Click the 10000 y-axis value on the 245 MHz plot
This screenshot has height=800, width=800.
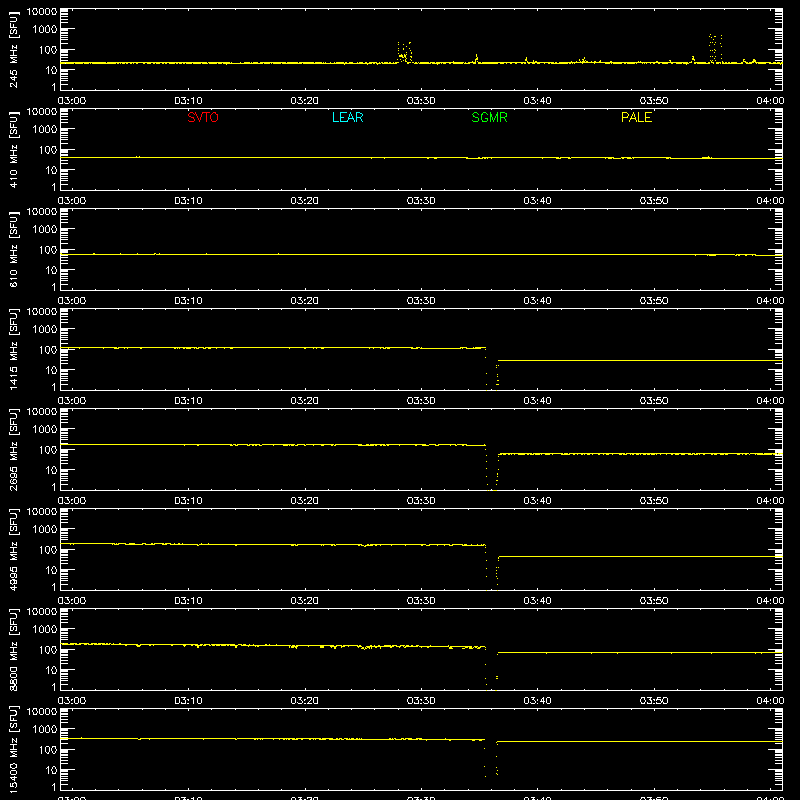42,12
